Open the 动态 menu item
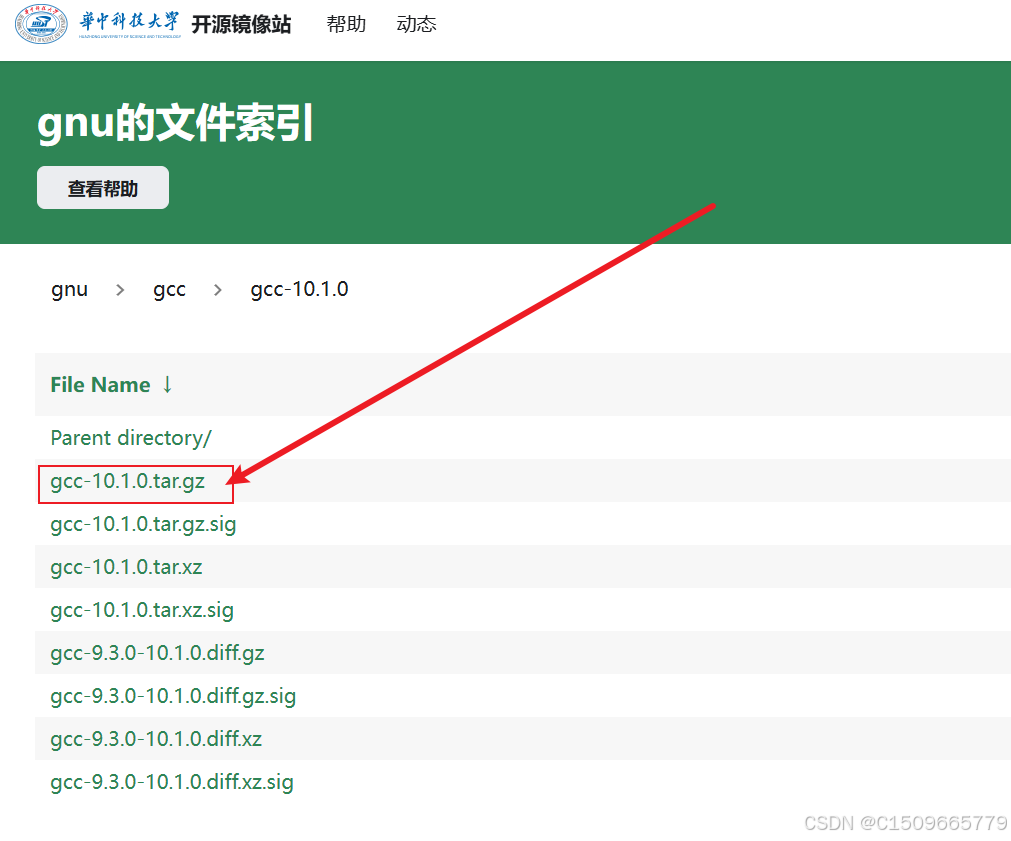 tap(416, 24)
